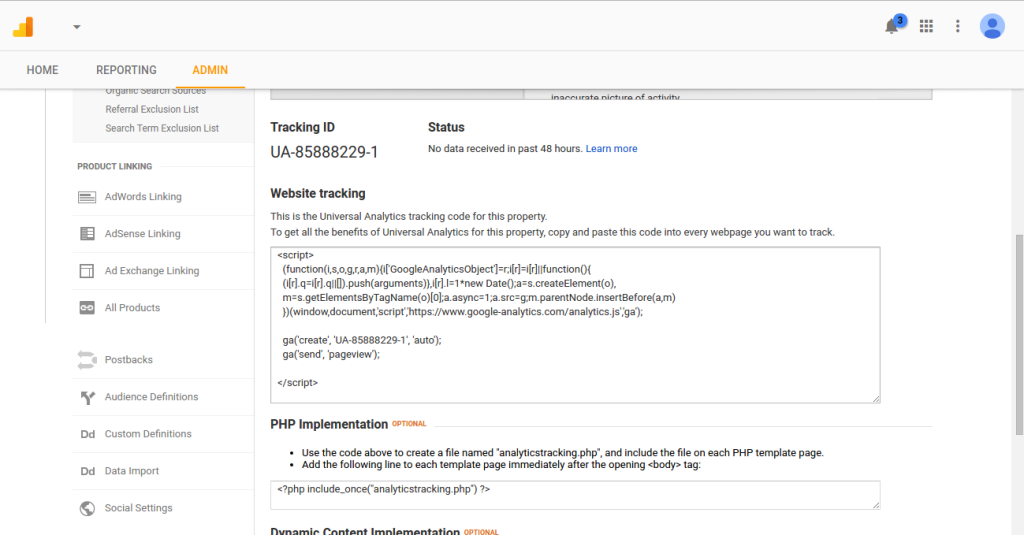
Task: Click the Dd icon beside Custom Definitions
Action: tap(88, 434)
